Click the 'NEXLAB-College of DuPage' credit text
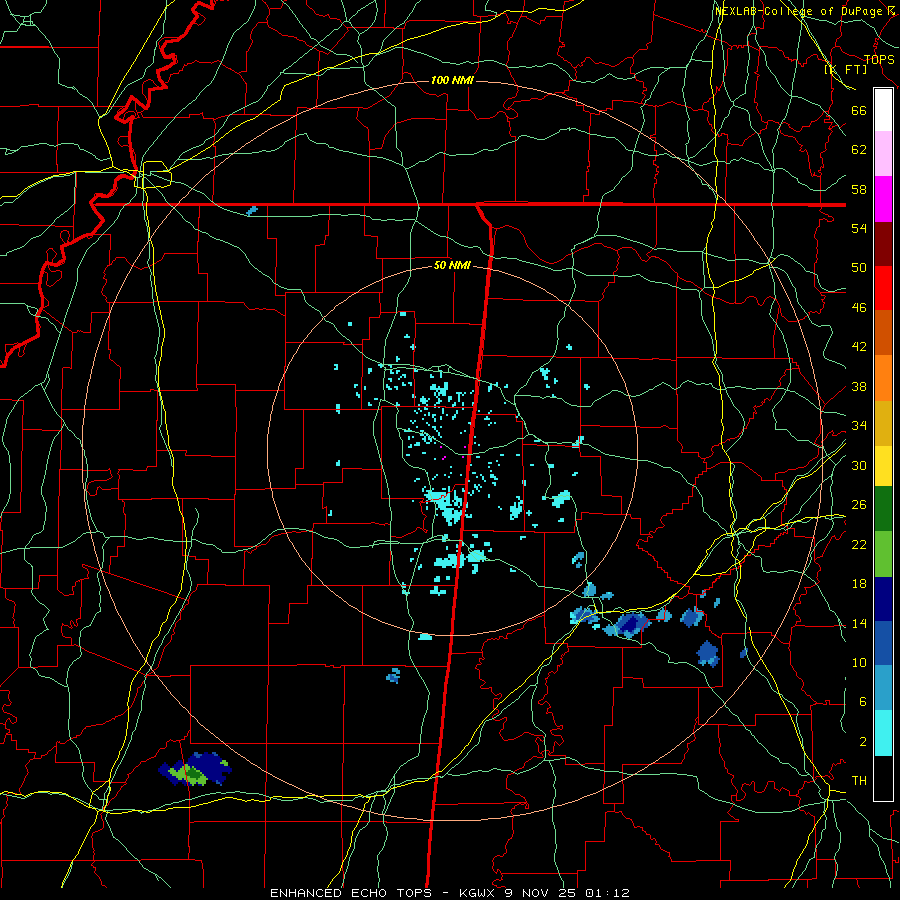900x900 pixels. coord(798,11)
